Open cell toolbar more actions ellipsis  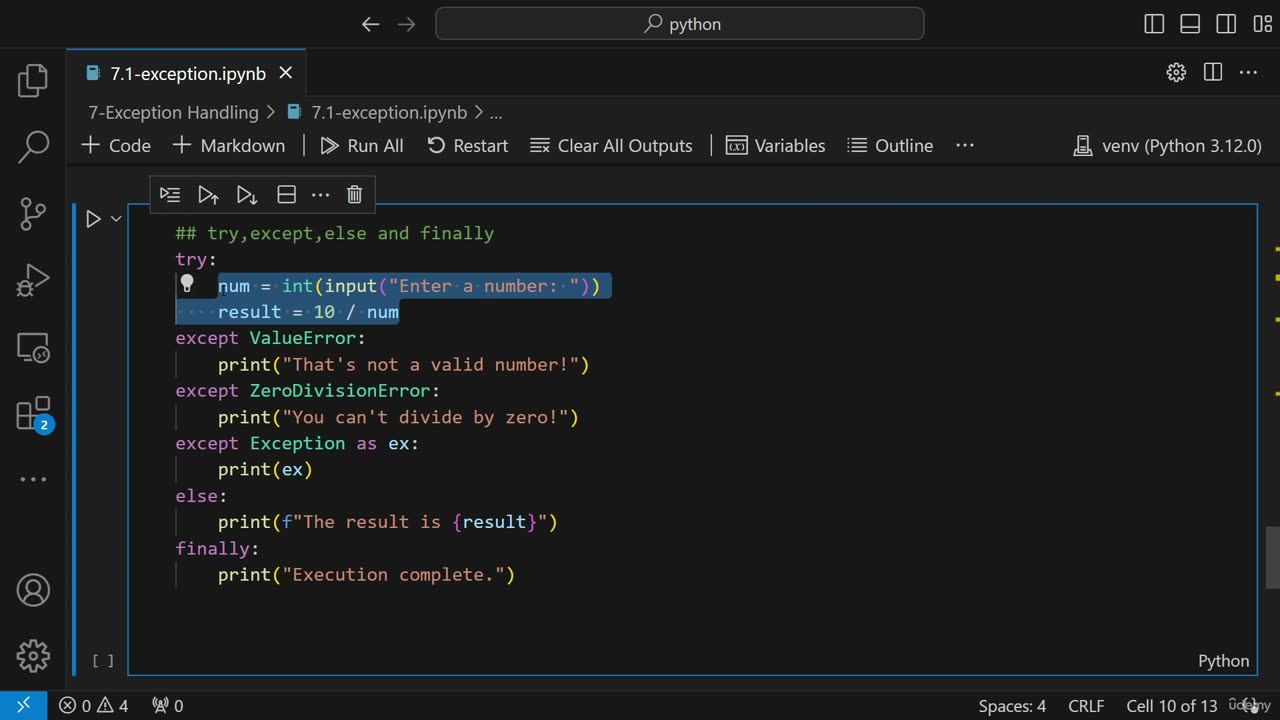(320, 194)
